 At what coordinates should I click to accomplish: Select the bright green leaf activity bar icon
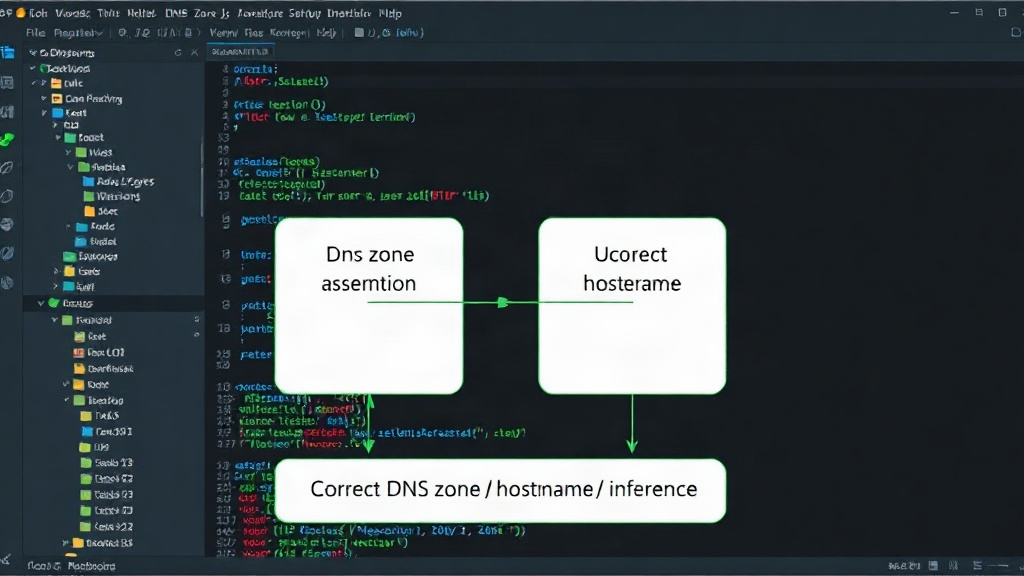click(x=8, y=139)
